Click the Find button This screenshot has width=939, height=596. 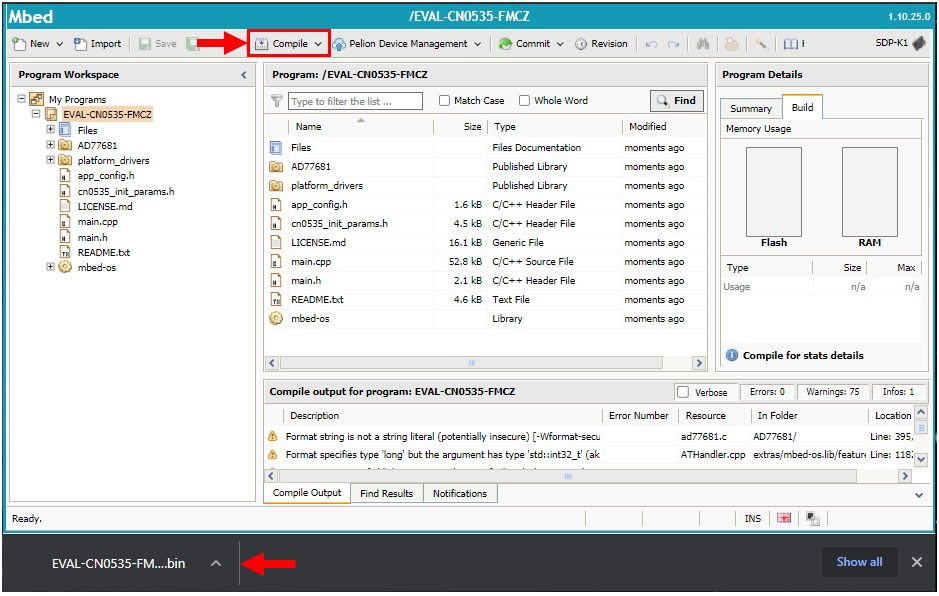[x=676, y=101]
